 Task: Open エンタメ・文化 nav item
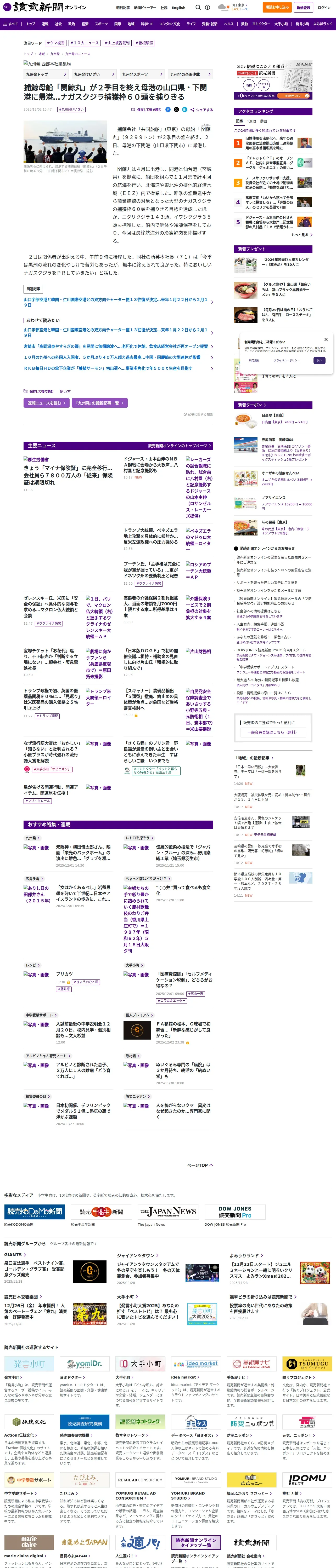[x=170, y=24]
